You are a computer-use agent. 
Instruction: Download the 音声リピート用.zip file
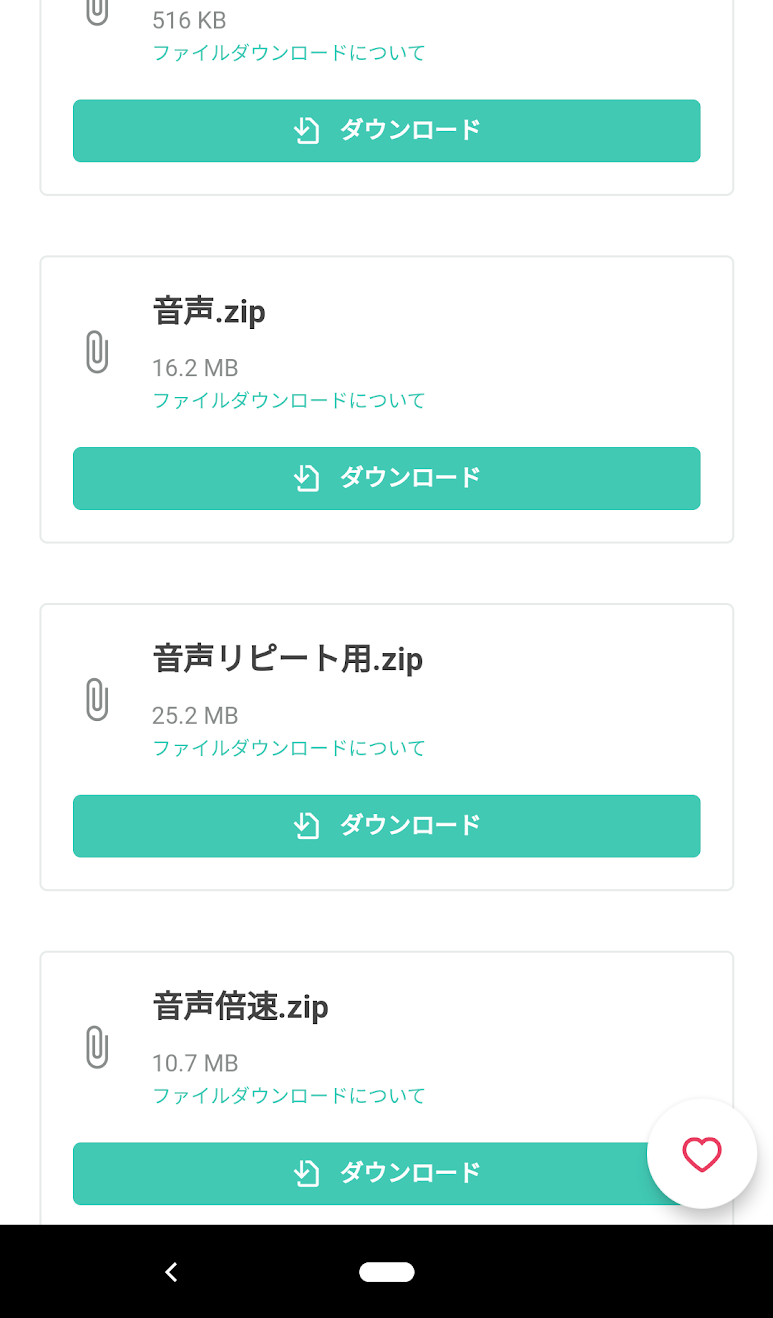pyautogui.click(x=386, y=826)
